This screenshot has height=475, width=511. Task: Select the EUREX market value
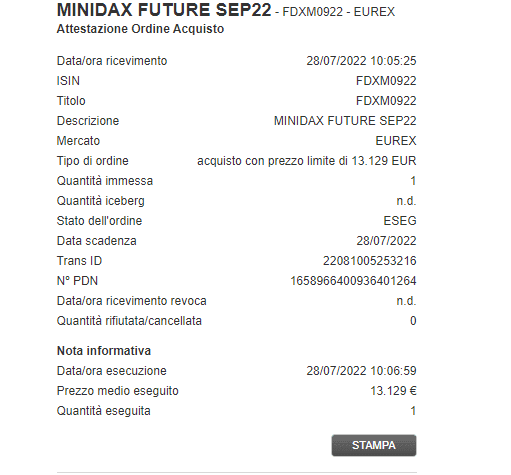click(x=396, y=141)
